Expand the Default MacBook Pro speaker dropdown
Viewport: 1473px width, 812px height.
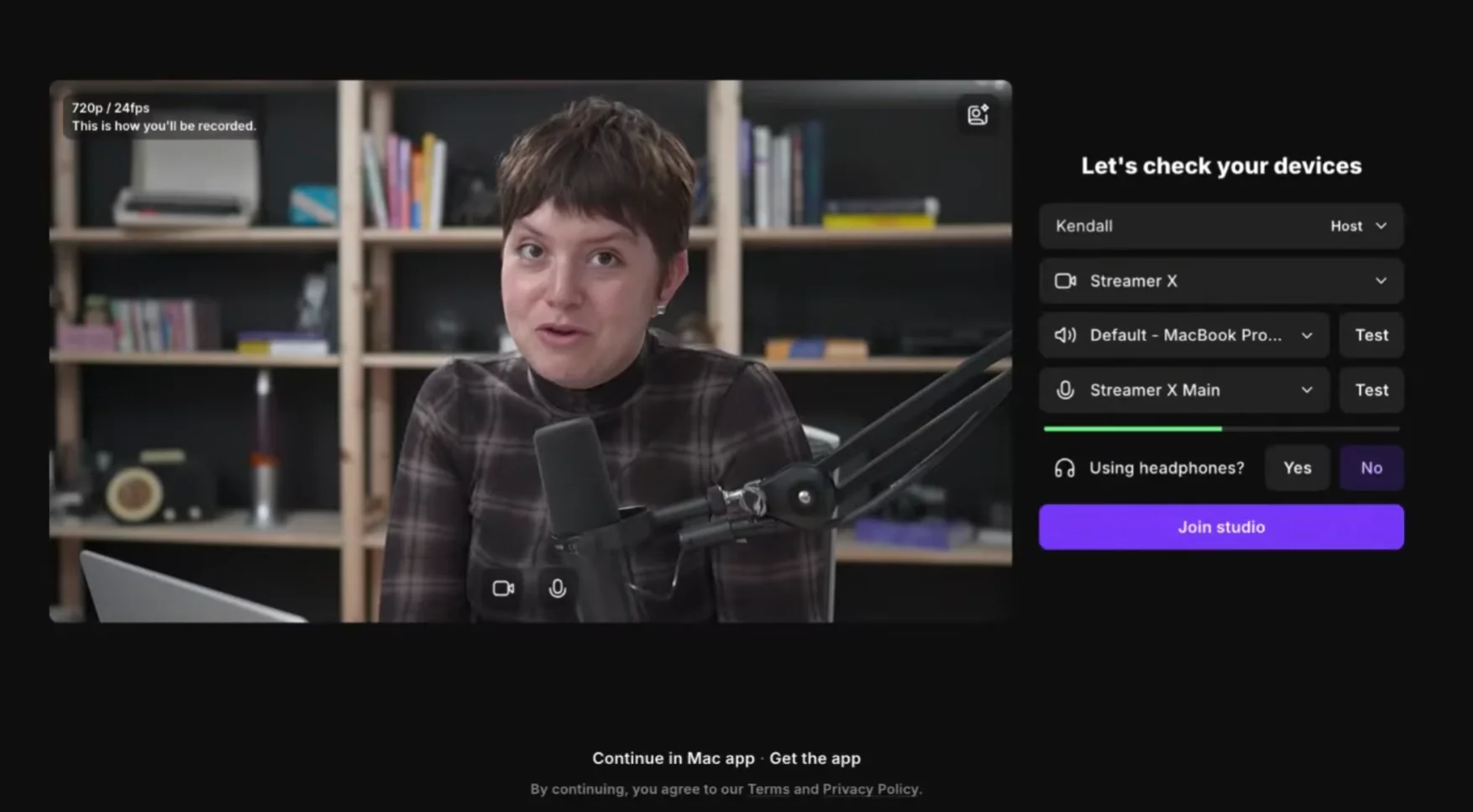click(x=1307, y=335)
